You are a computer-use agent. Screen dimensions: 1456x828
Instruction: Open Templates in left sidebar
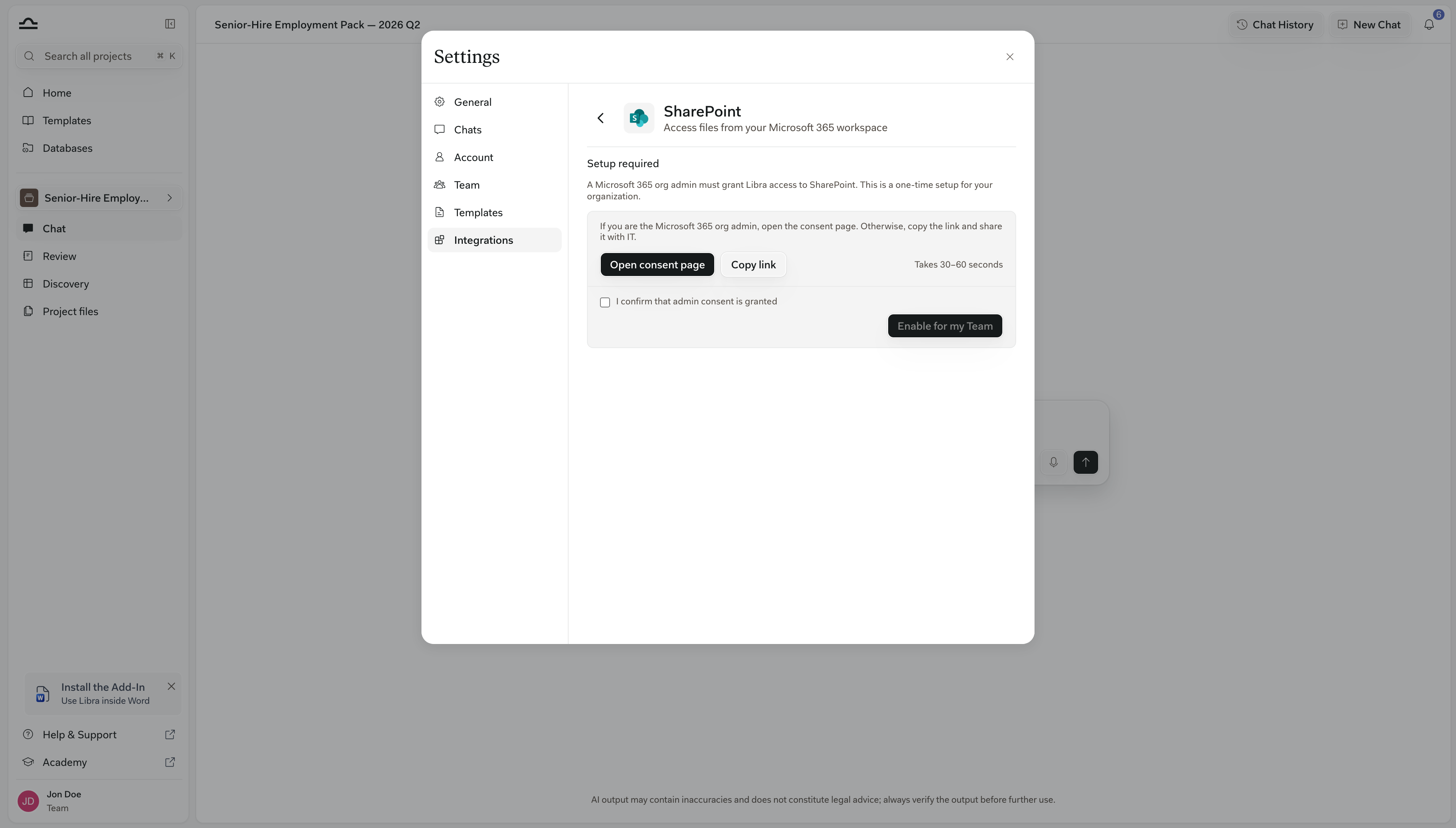coord(99,121)
